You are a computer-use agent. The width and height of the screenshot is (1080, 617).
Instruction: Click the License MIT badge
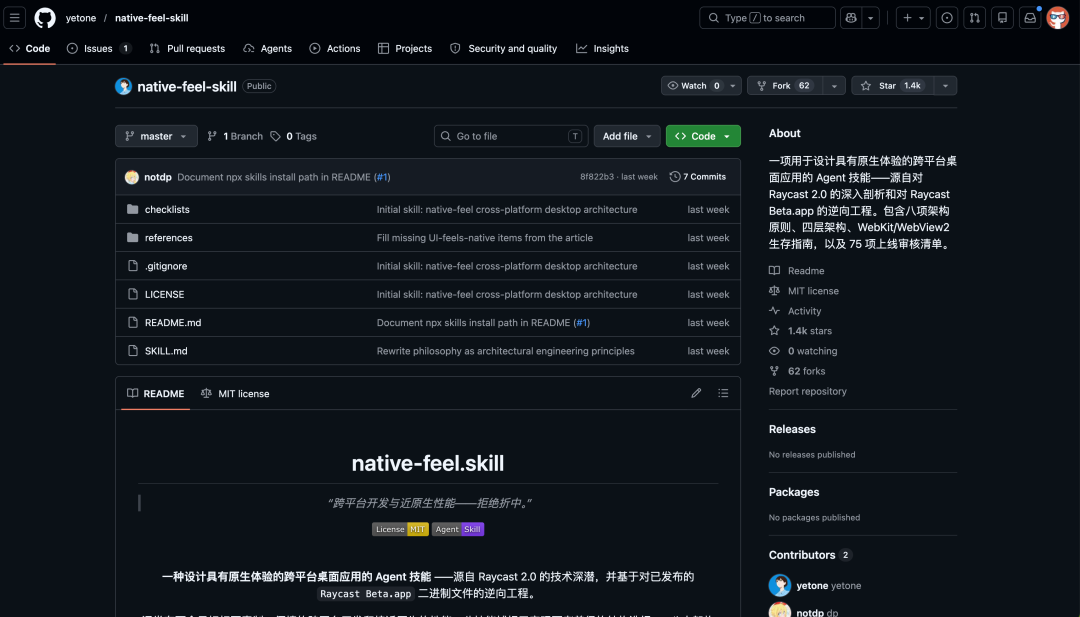(400, 529)
